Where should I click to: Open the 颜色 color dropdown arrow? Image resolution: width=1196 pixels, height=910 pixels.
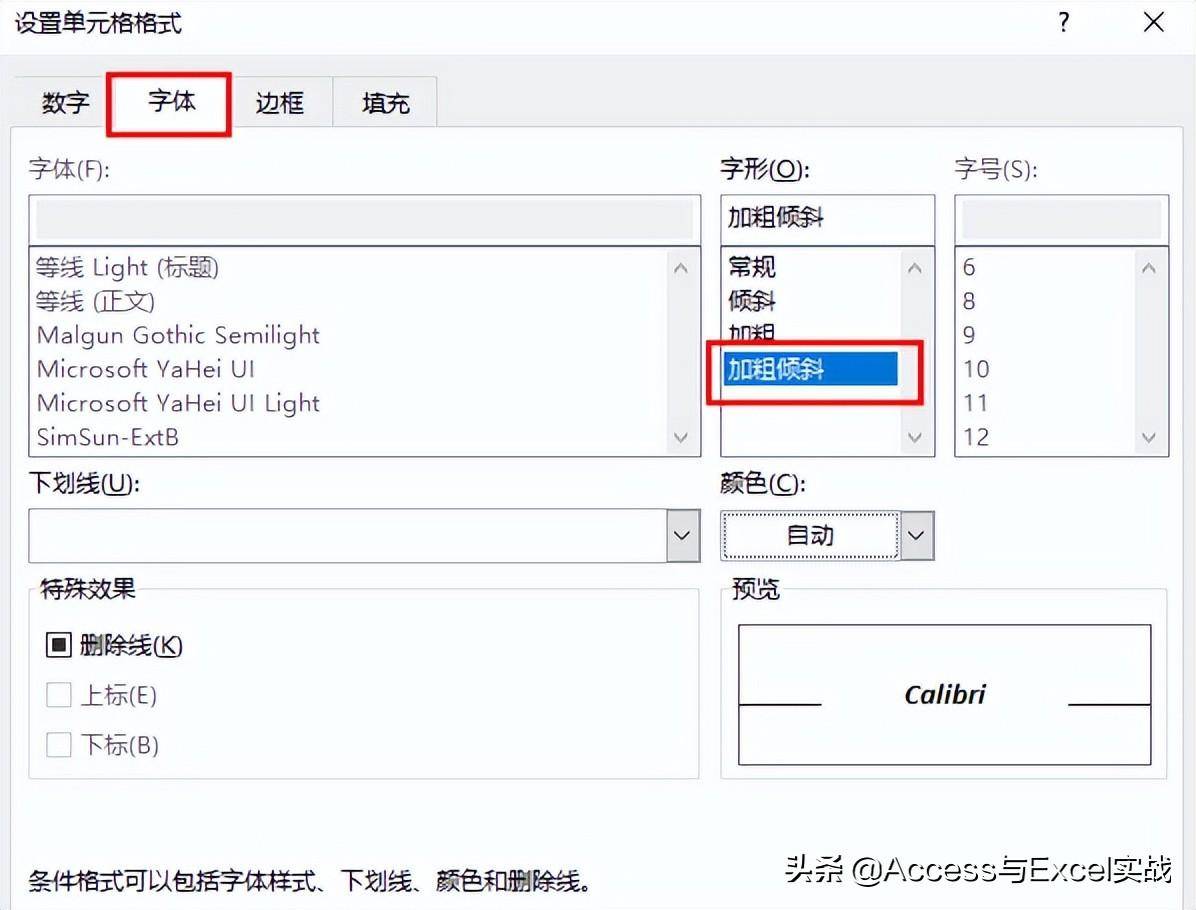[x=916, y=535]
